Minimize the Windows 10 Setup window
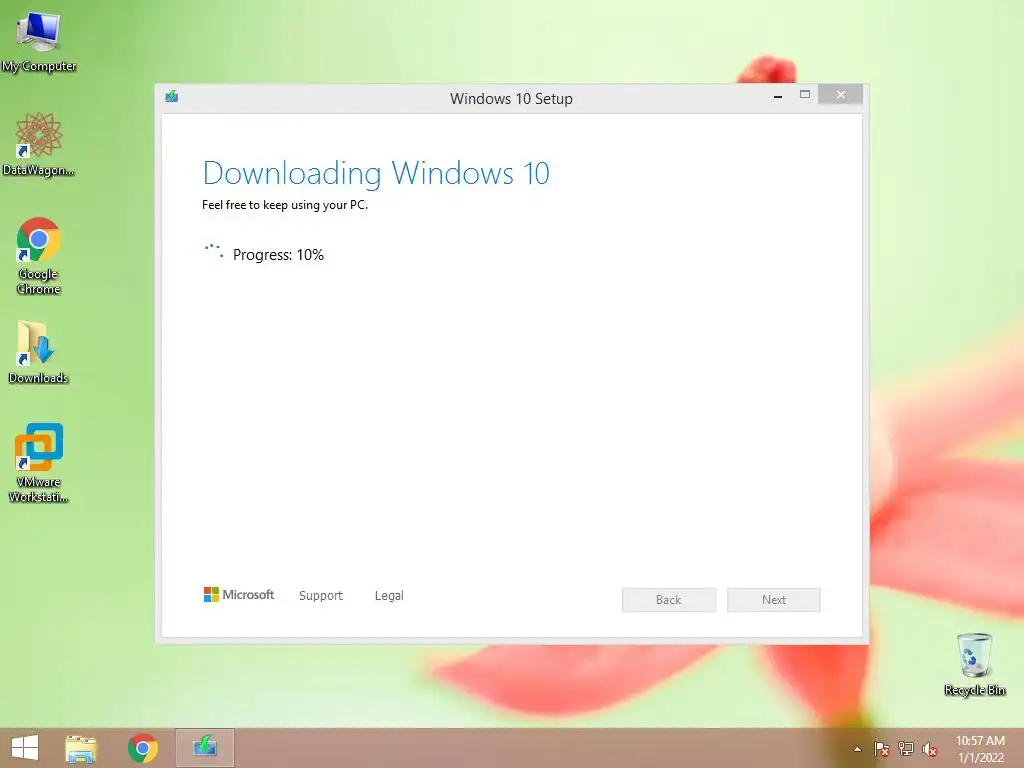1024x768 pixels. pyautogui.click(x=778, y=96)
